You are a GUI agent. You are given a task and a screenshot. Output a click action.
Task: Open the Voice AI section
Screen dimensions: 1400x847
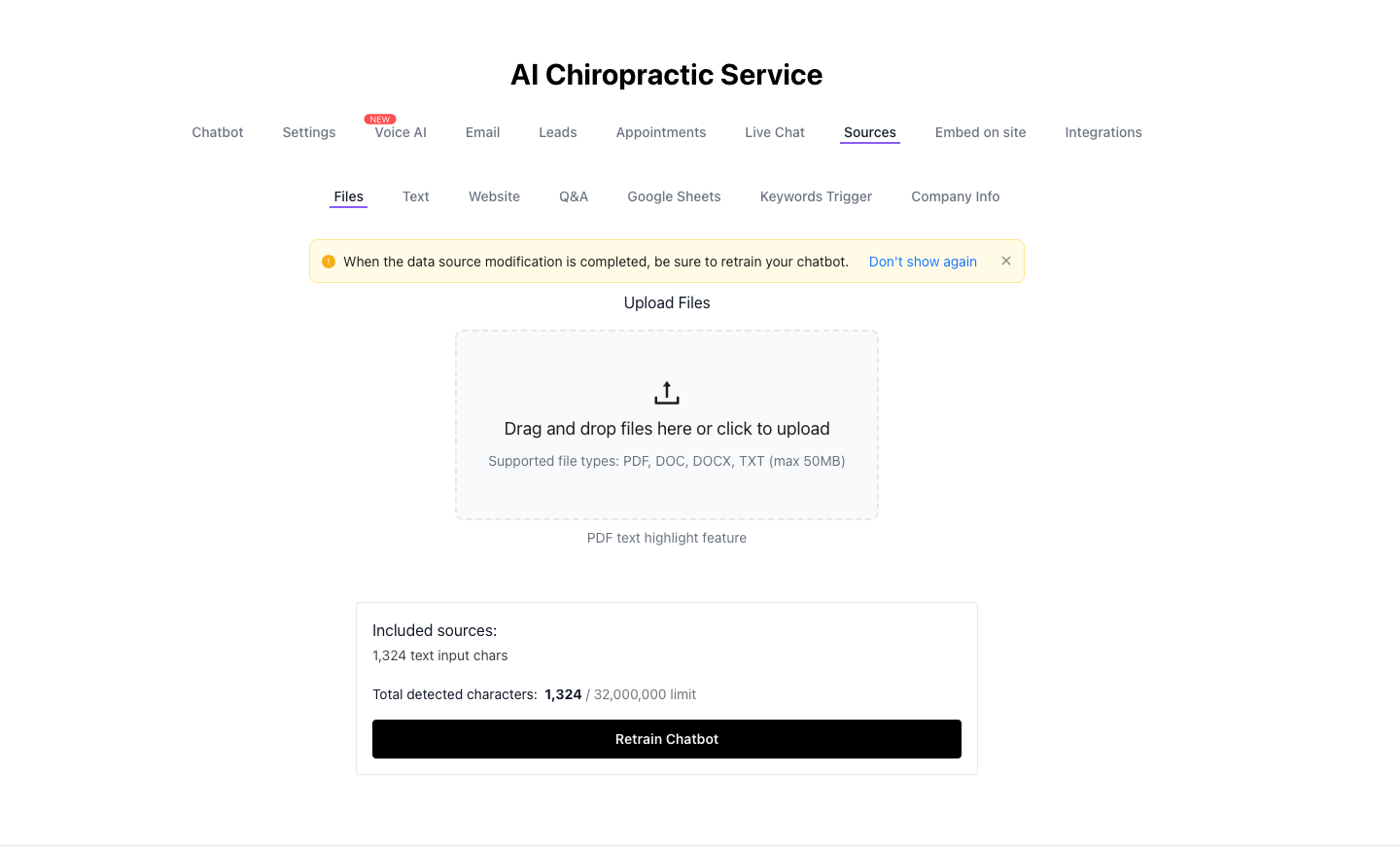(400, 132)
